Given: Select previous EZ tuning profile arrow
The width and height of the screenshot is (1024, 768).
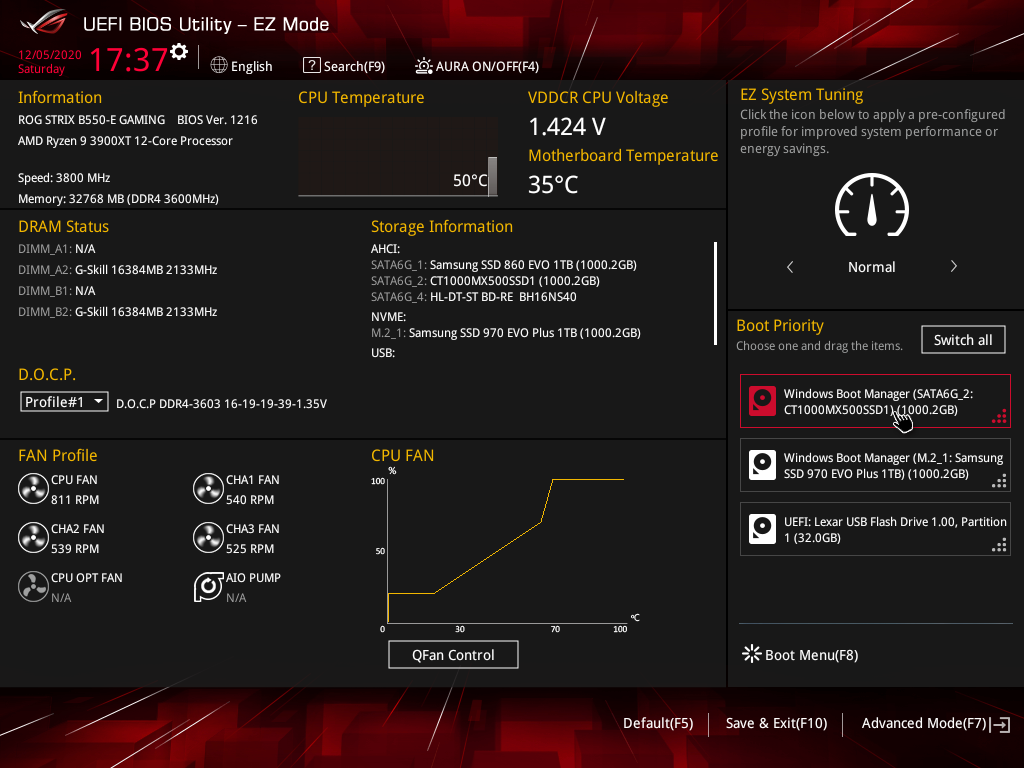Looking at the screenshot, I should click(x=790, y=266).
